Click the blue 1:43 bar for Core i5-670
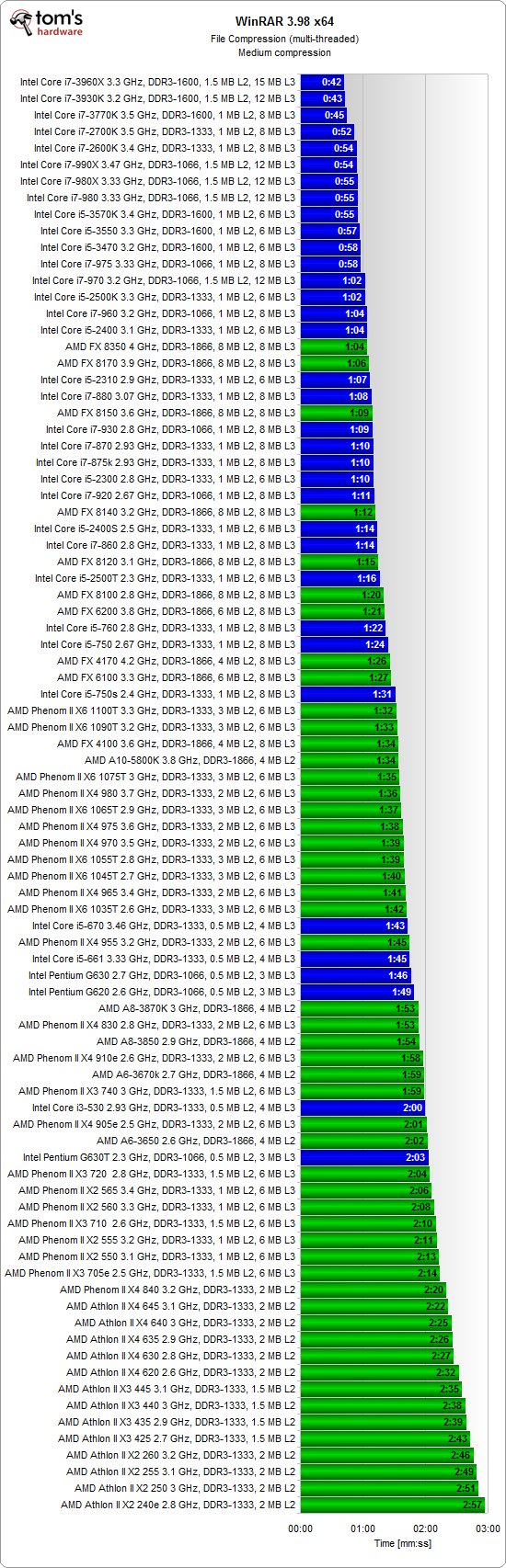 click(354, 926)
